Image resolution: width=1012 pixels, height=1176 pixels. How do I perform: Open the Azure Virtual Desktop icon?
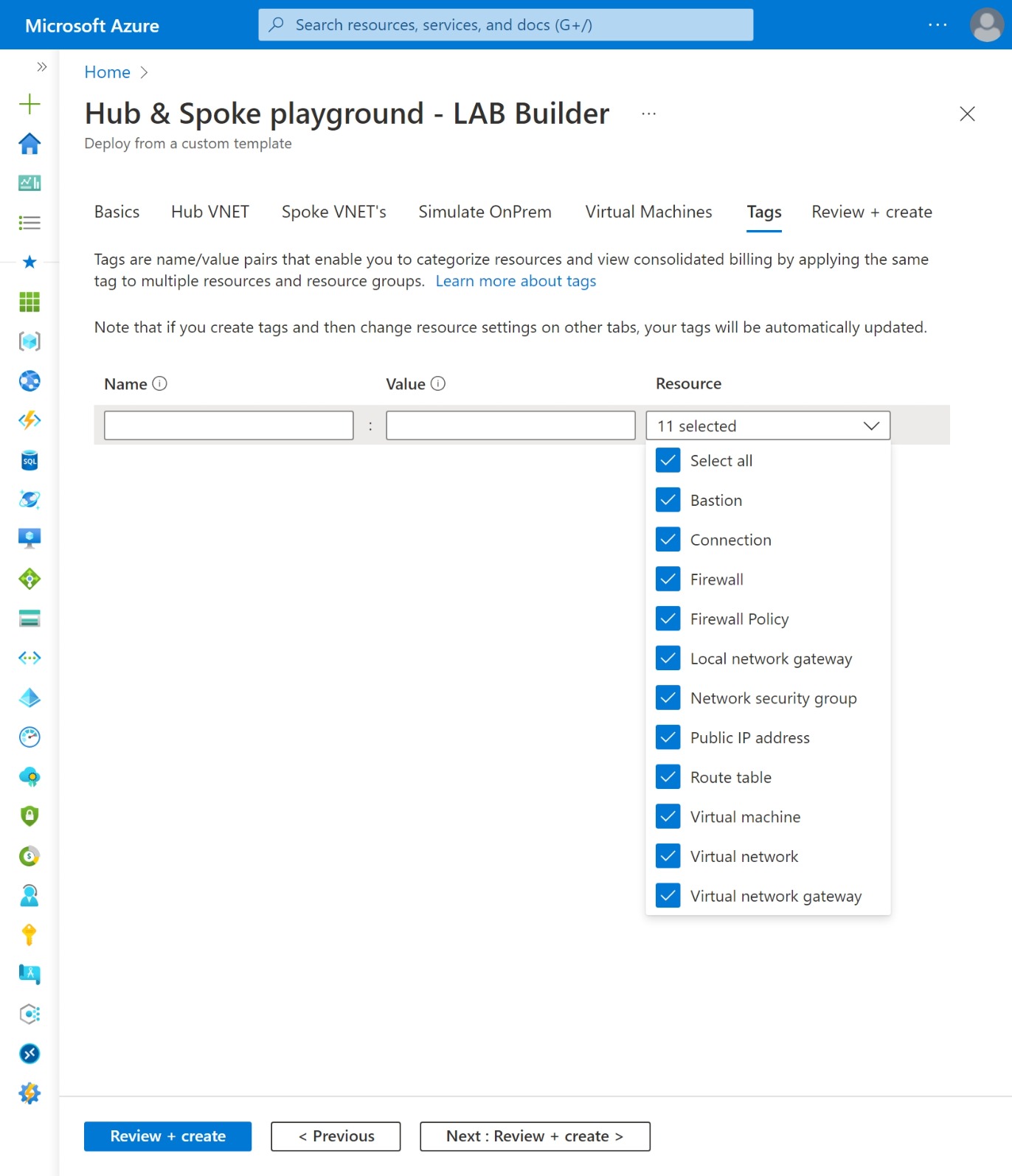(30, 1054)
